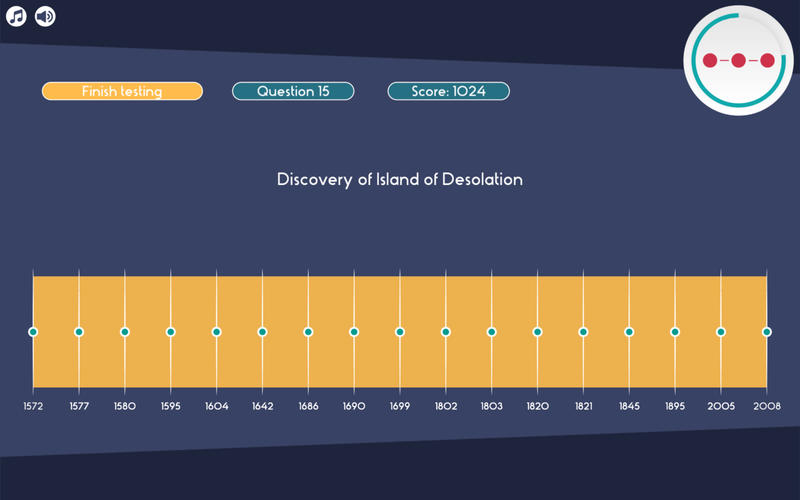Select the 1895 timeline marker dot
Image resolution: width=800 pixels, height=500 pixels.
coord(675,332)
